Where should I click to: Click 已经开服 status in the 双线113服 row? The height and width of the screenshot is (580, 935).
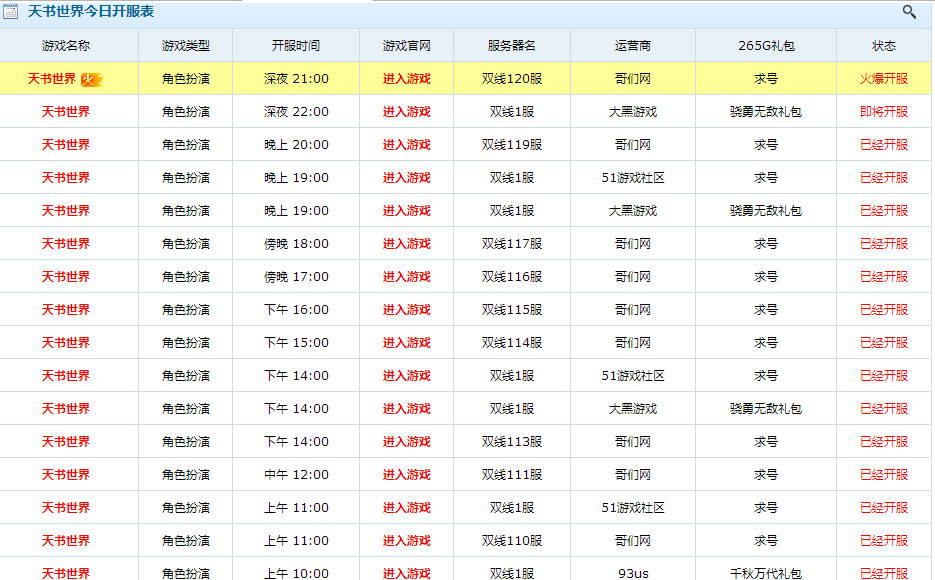point(884,442)
